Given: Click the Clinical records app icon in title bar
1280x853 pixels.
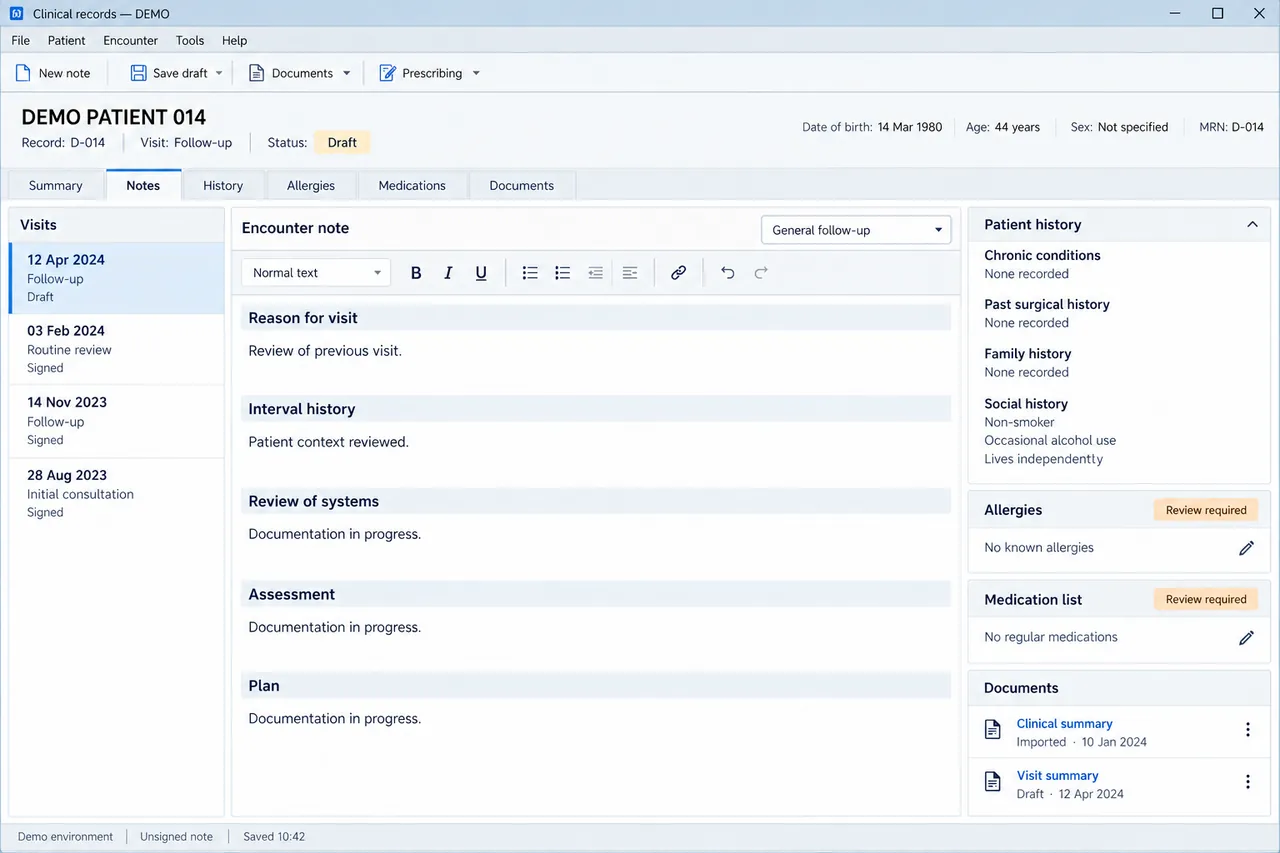Looking at the screenshot, I should pos(16,14).
